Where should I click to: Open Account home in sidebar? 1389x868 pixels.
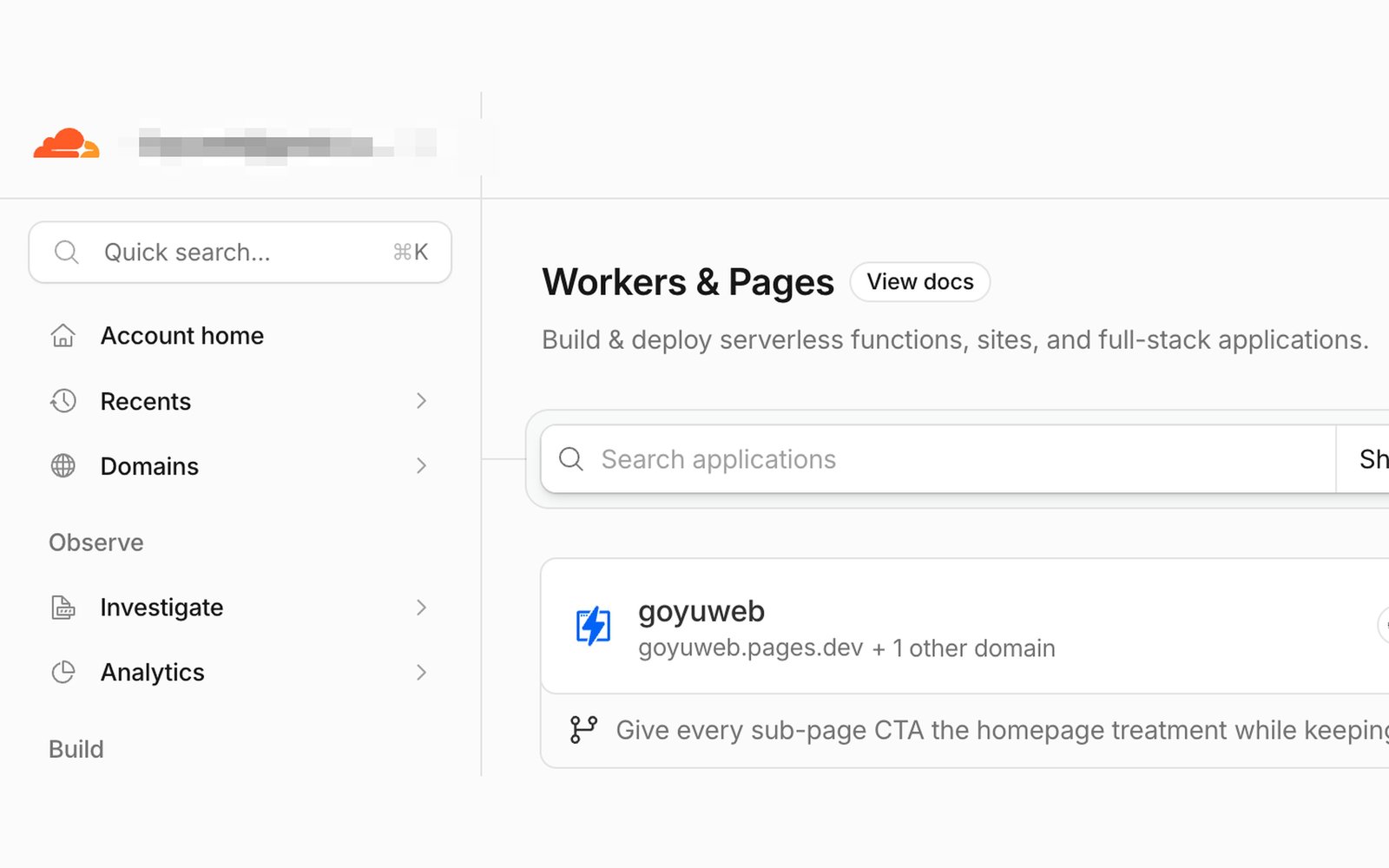pyautogui.click(x=240, y=336)
